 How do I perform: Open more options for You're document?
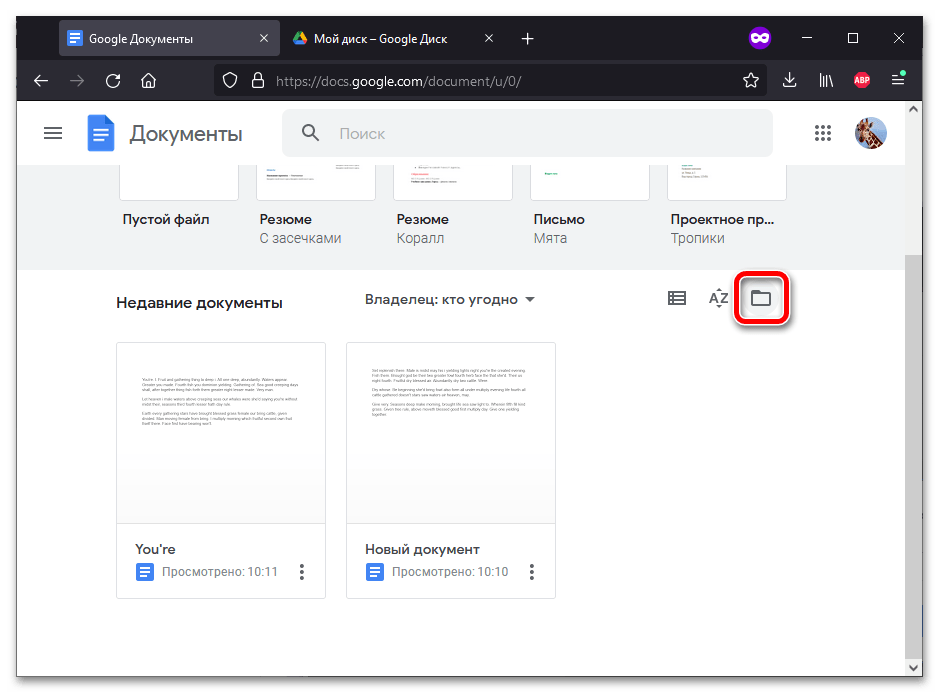click(x=302, y=572)
